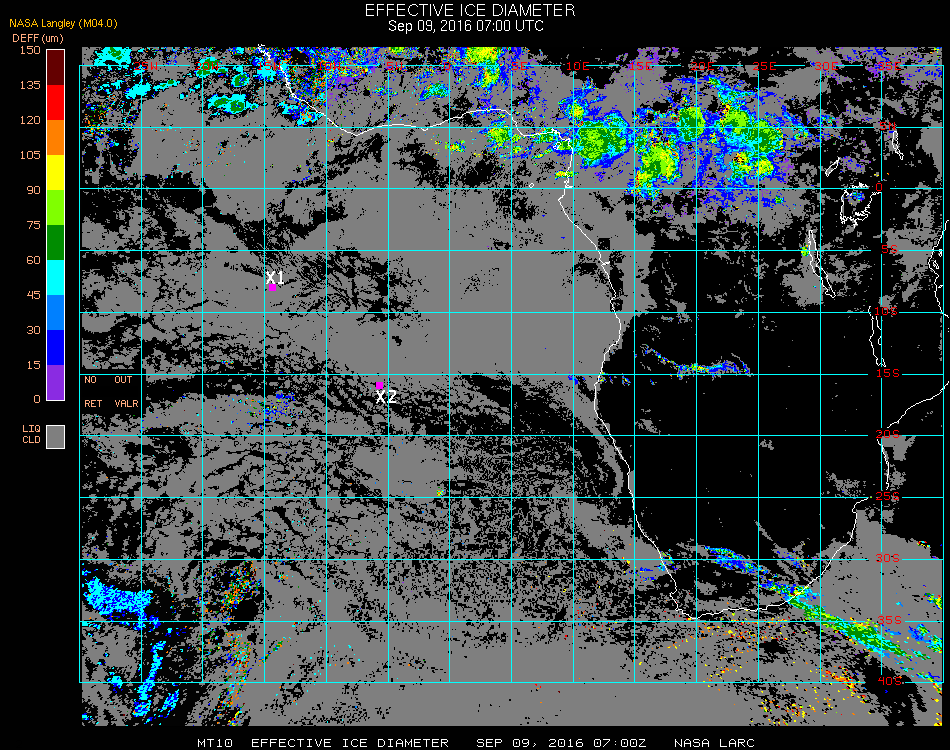950x750 pixels.
Task: Click the 30S latitude label
Action: 888,559
